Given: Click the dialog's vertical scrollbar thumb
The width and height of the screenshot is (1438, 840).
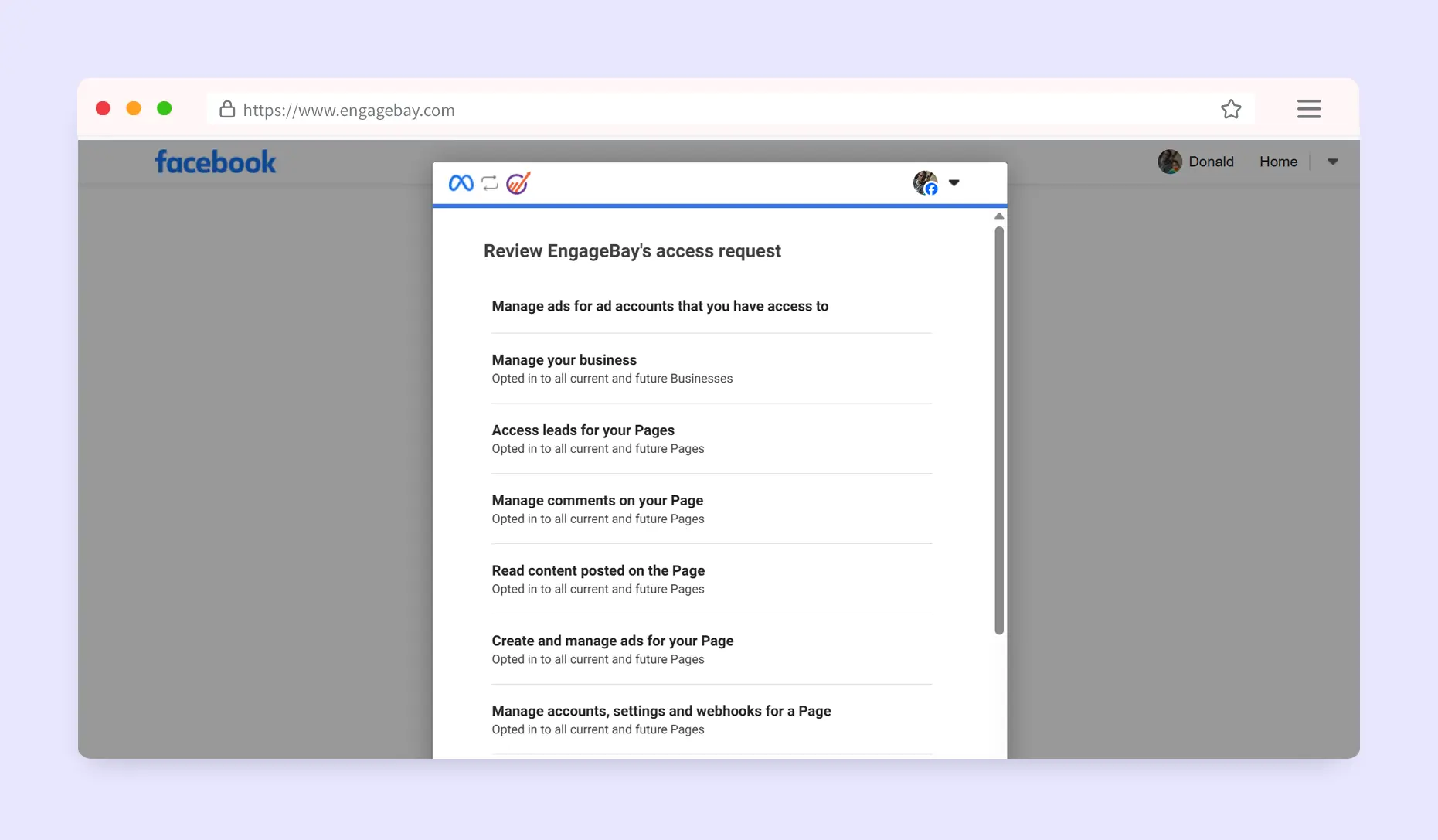Looking at the screenshot, I should 998,429.
